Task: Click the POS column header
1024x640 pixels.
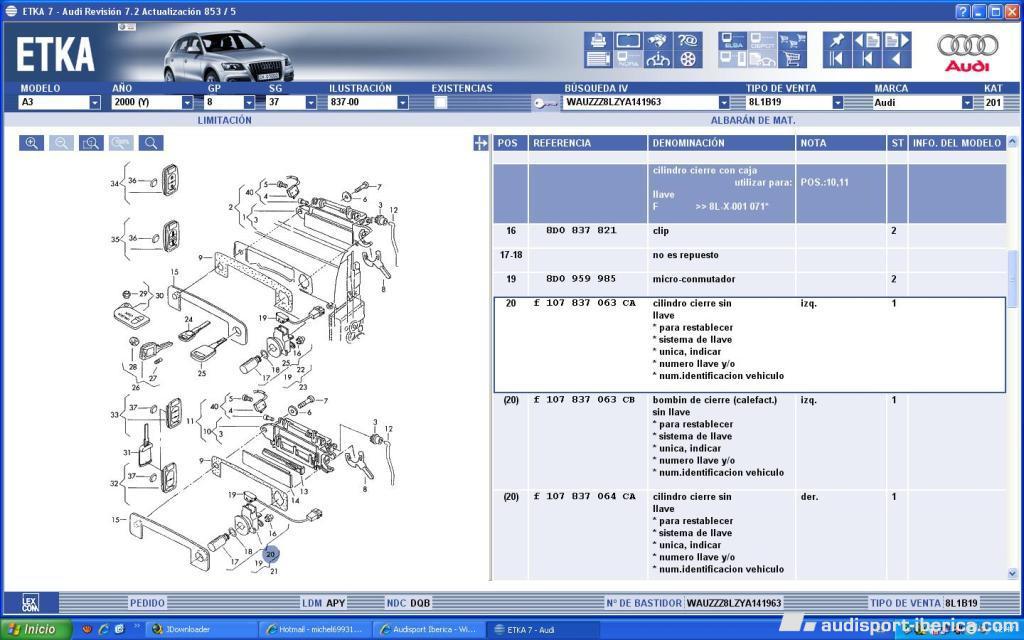Action: point(510,143)
